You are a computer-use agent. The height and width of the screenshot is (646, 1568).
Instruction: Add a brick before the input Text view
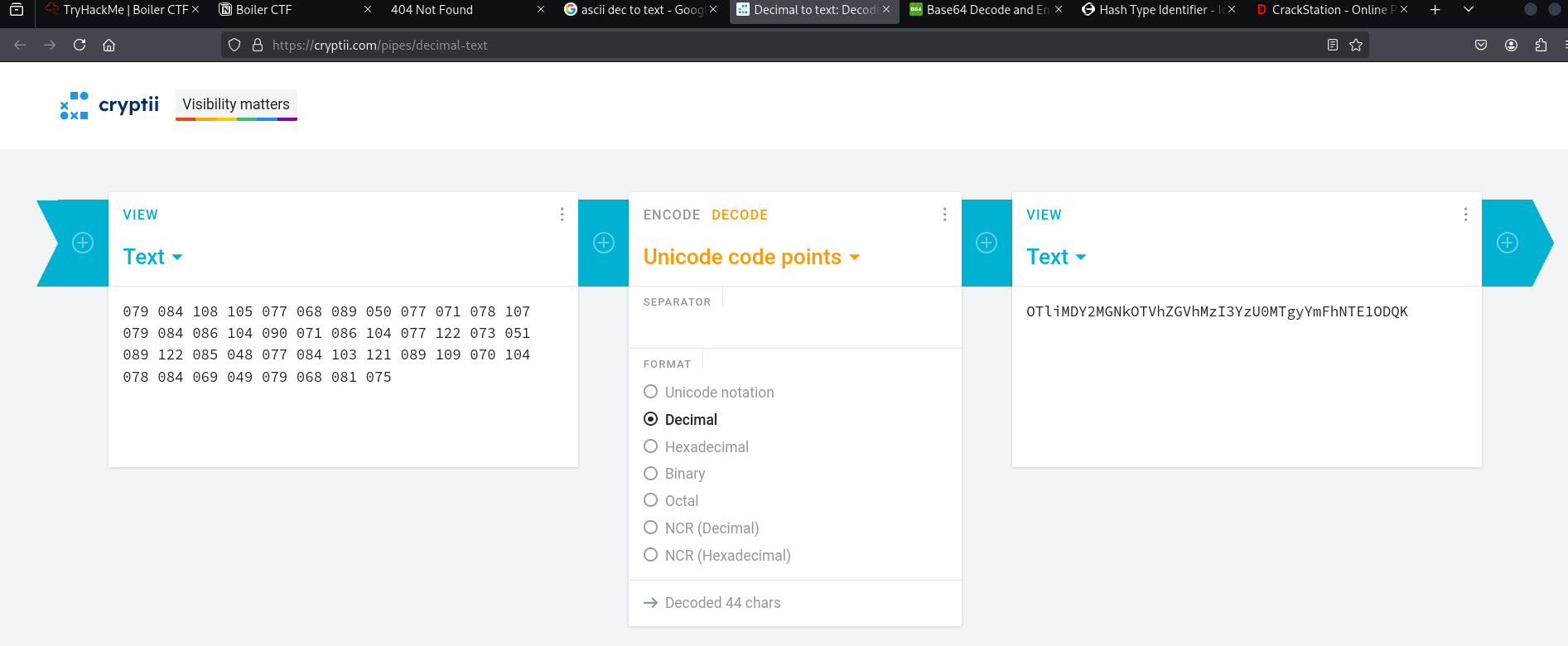click(x=83, y=243)
